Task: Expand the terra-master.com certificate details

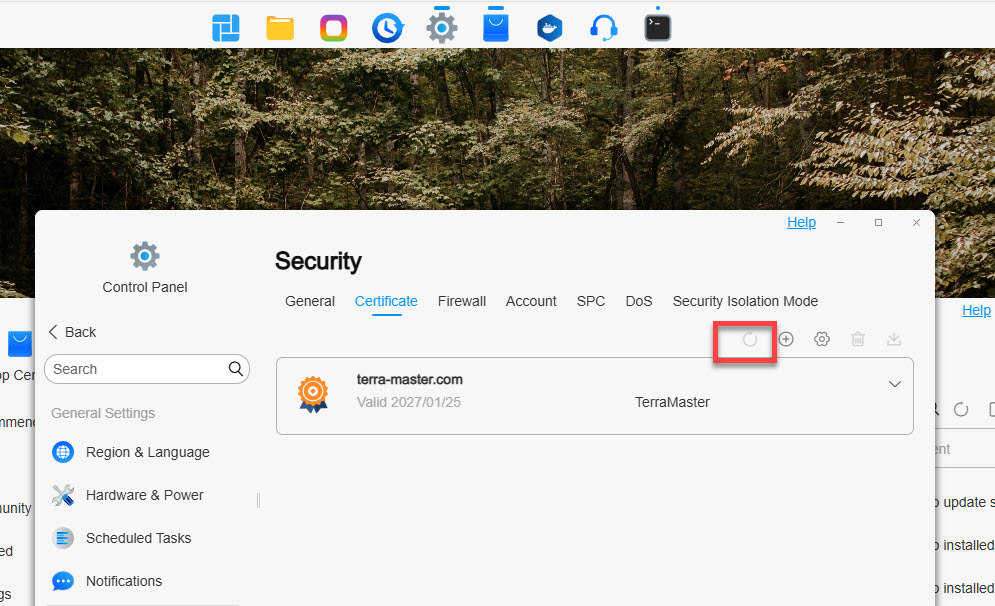Action: [x=895, y=384]
